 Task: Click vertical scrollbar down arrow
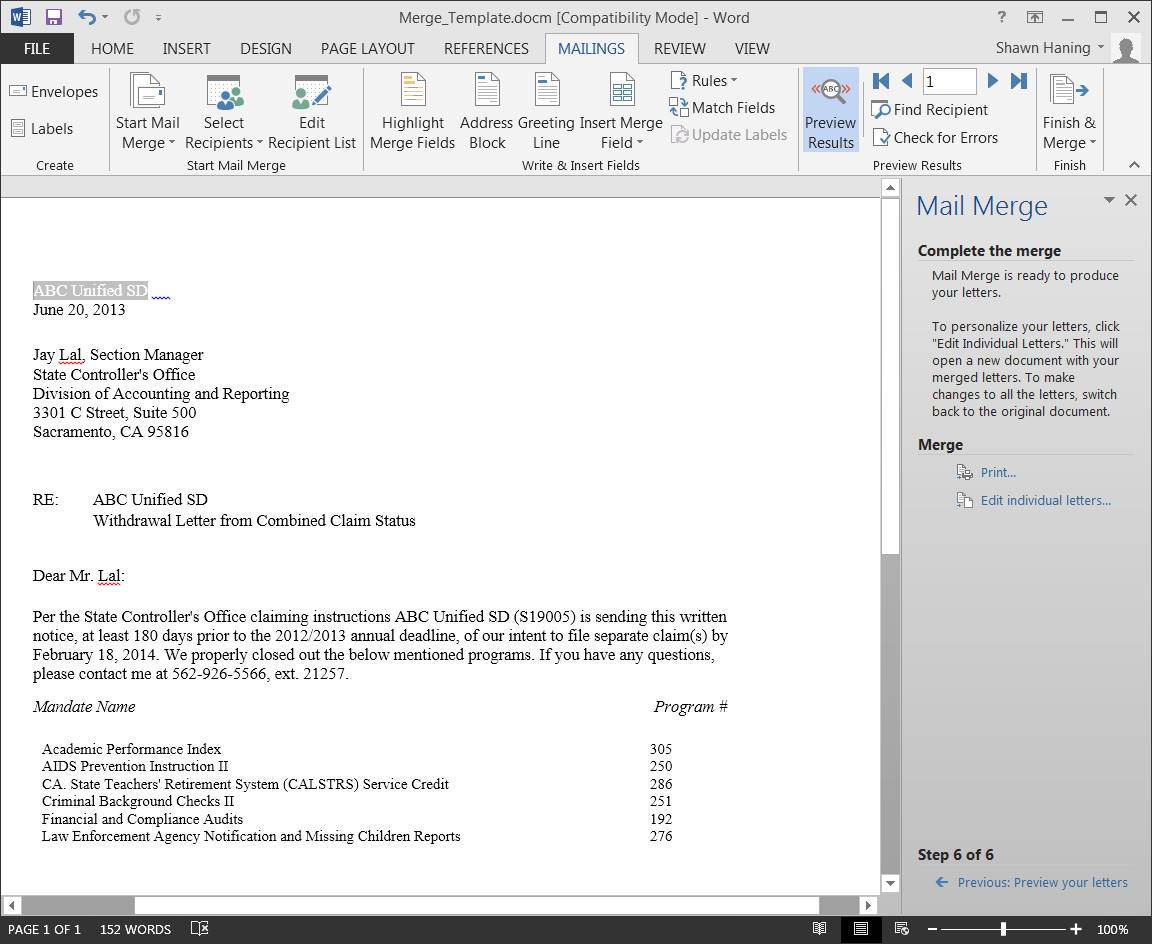pos(890,883)
